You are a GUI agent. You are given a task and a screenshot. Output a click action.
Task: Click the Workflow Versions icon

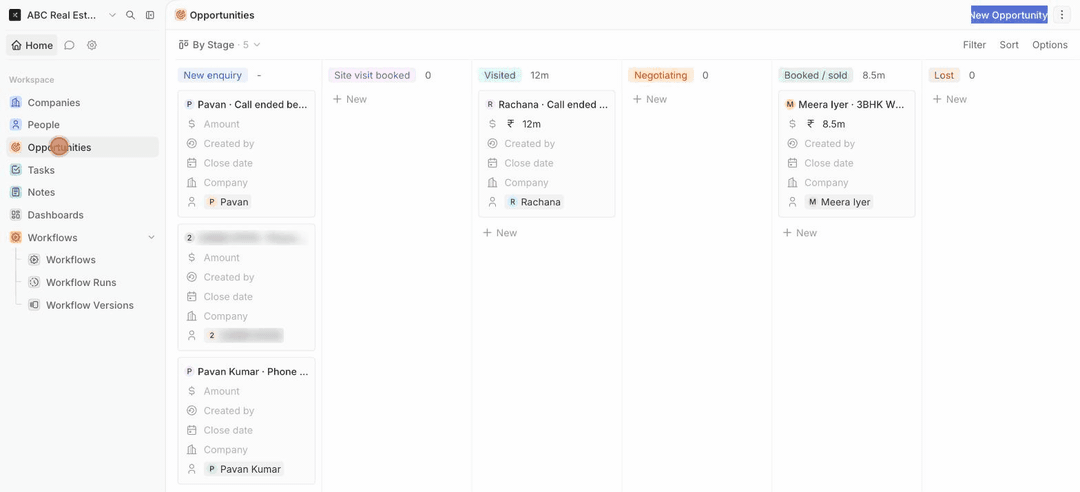tap(34, 305)
